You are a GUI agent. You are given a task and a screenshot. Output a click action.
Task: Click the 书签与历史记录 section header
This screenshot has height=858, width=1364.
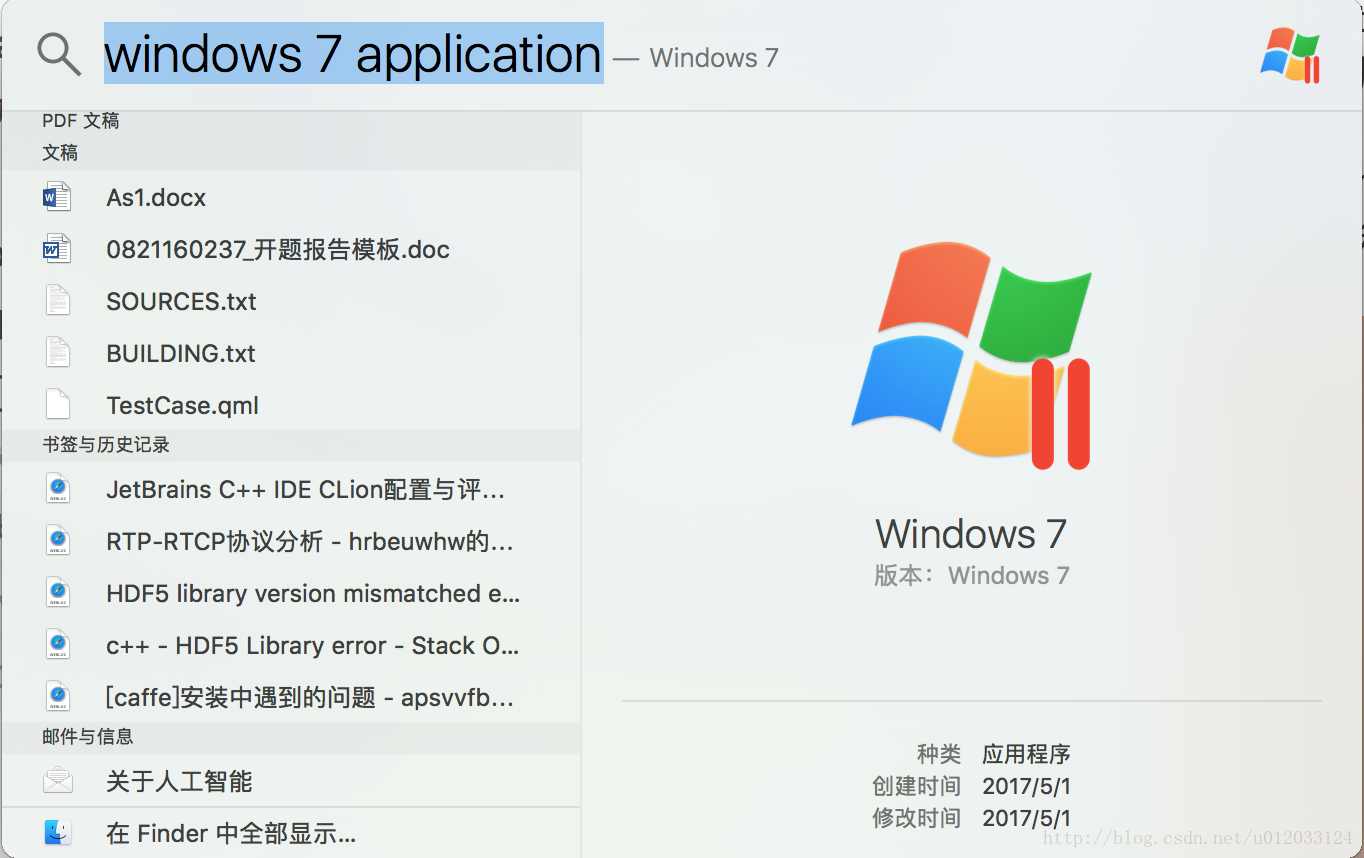106,445
